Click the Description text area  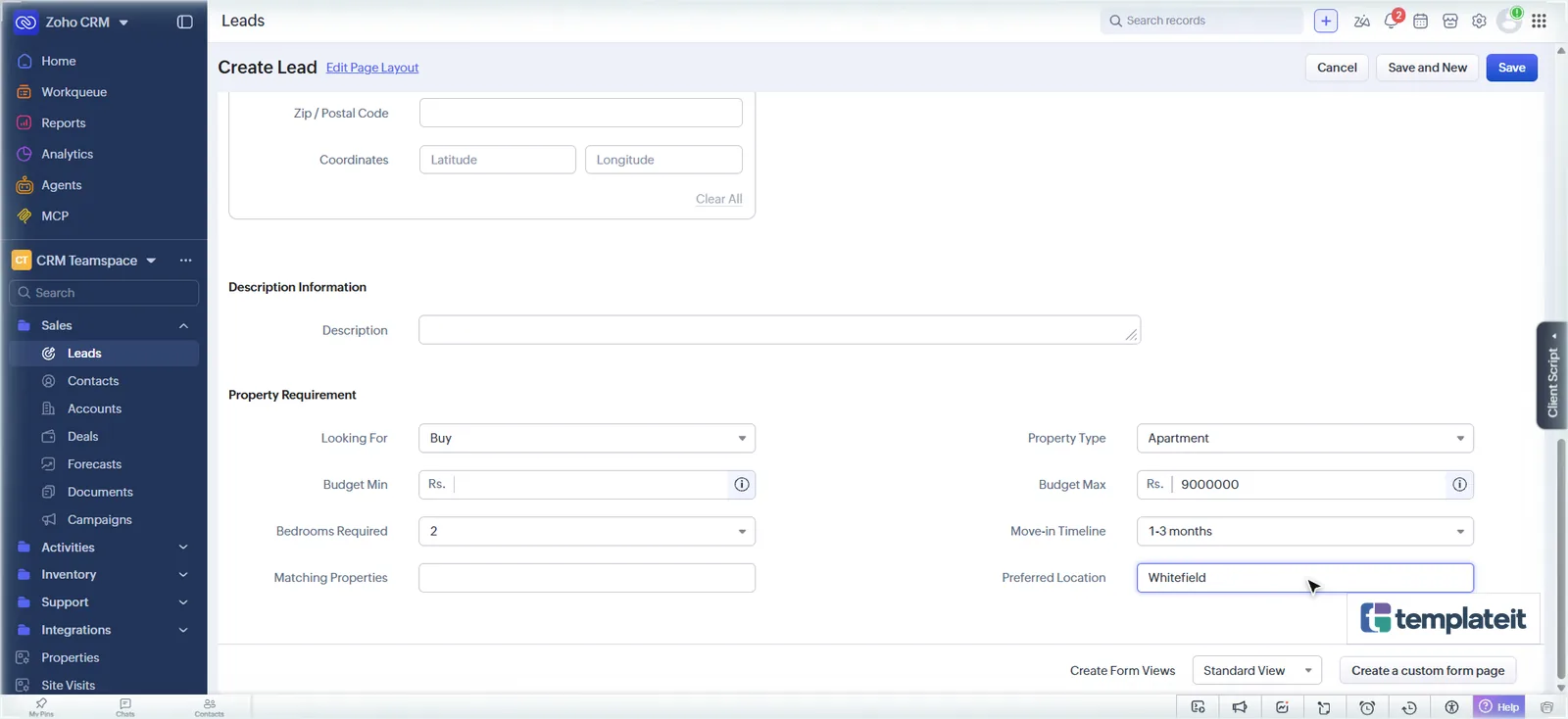tap(779, 330)
